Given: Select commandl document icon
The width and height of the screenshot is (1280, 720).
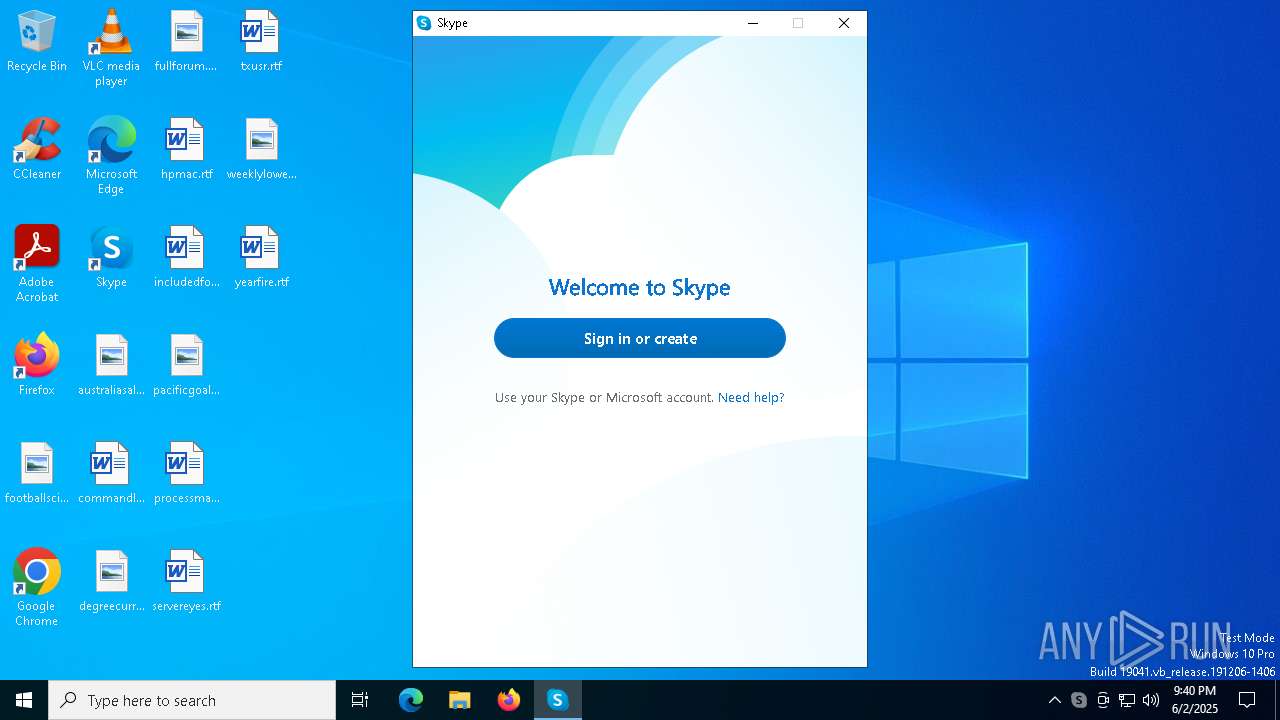Looking at the screenshot, I should [x=111, y=474].
